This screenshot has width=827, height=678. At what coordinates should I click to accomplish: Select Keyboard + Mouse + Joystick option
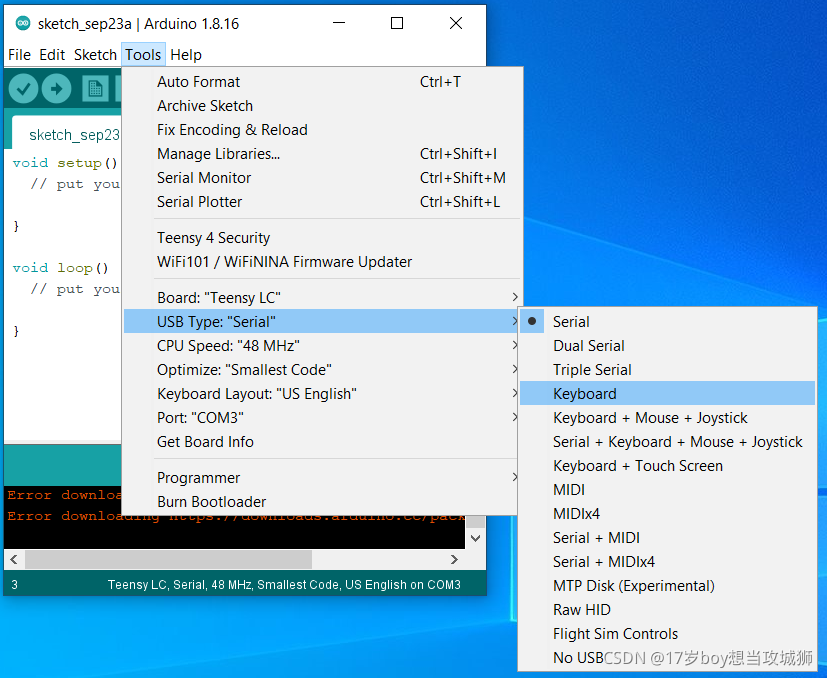click(667, 417)
